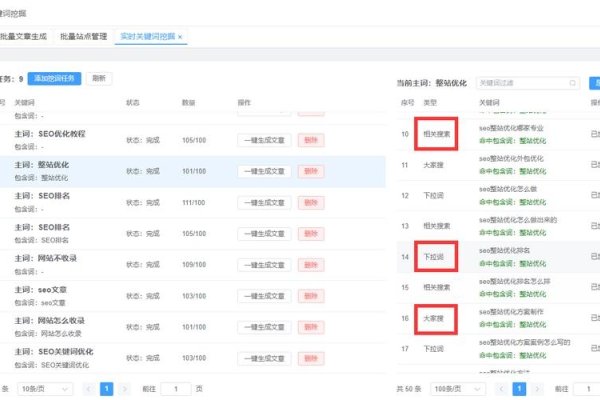The width and height of the screenshot is (600, 400).
Task: Click the 状态 column header
Action: click(x=133, y=103)
